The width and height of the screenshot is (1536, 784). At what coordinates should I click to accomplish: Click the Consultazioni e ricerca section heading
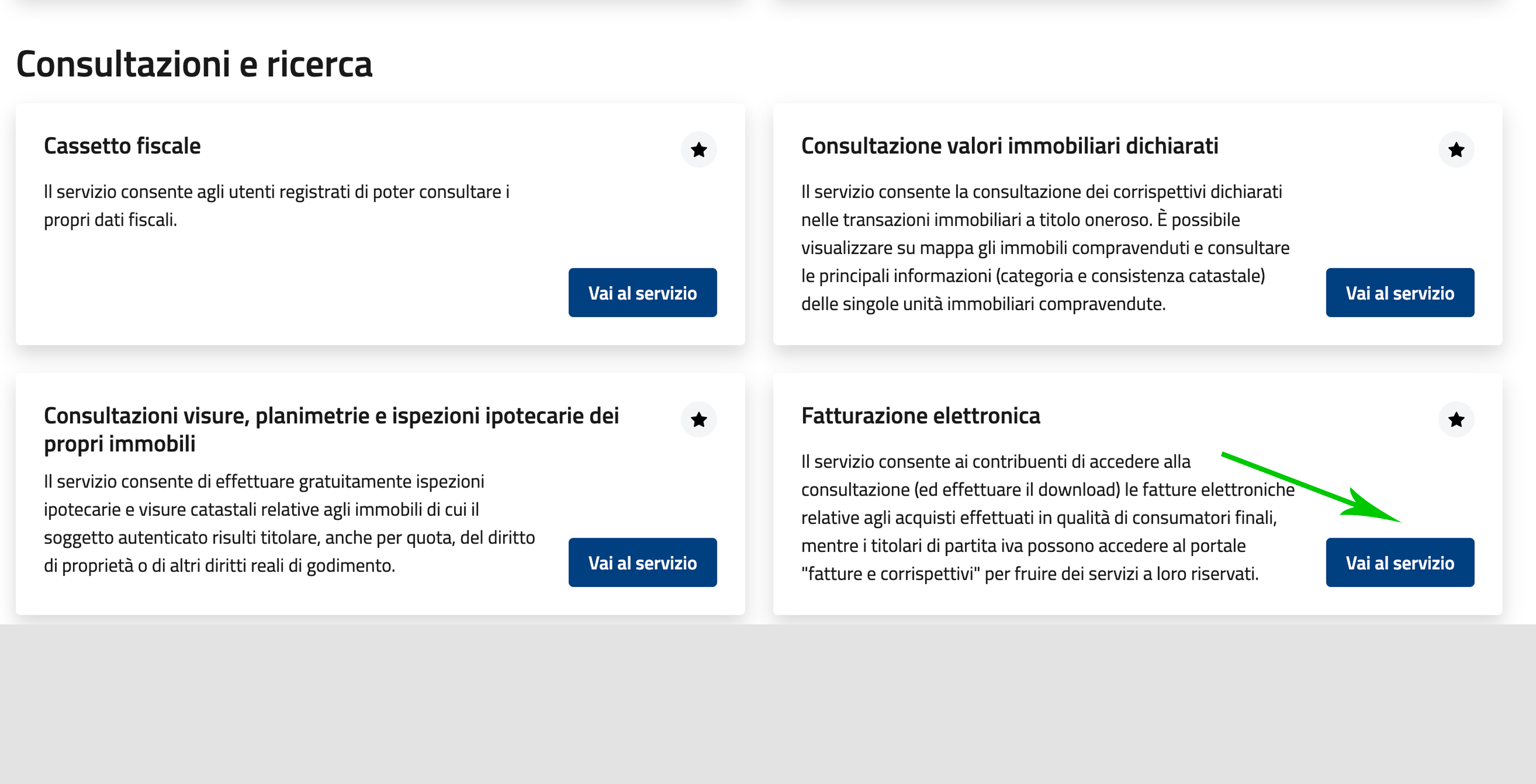click(194, 64)
